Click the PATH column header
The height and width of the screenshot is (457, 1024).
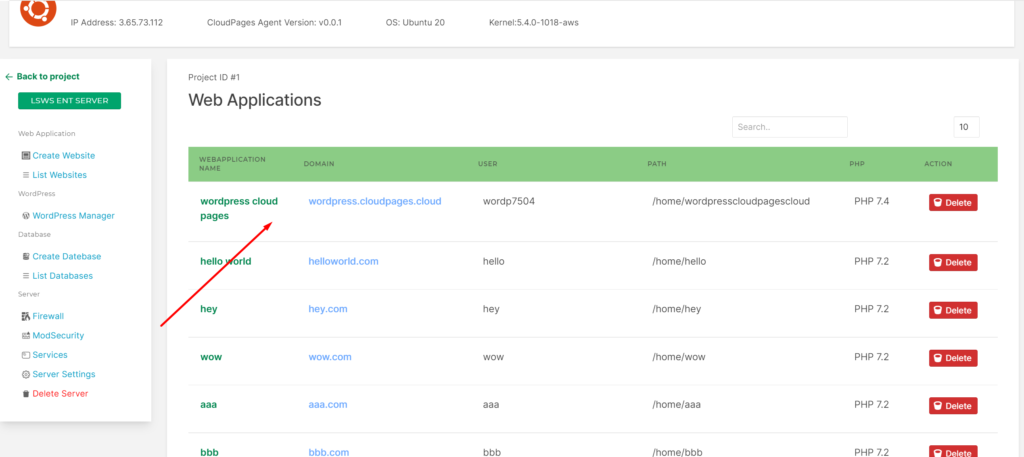click(656, 163)
